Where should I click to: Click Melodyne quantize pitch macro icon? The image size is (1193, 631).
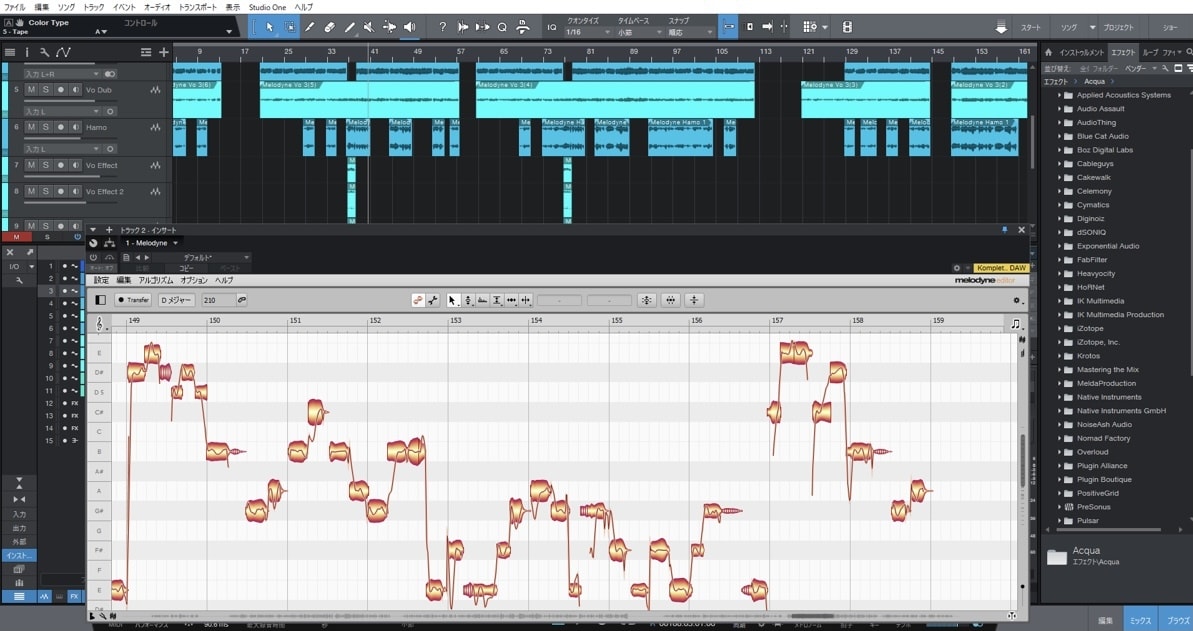click(647, 300)
